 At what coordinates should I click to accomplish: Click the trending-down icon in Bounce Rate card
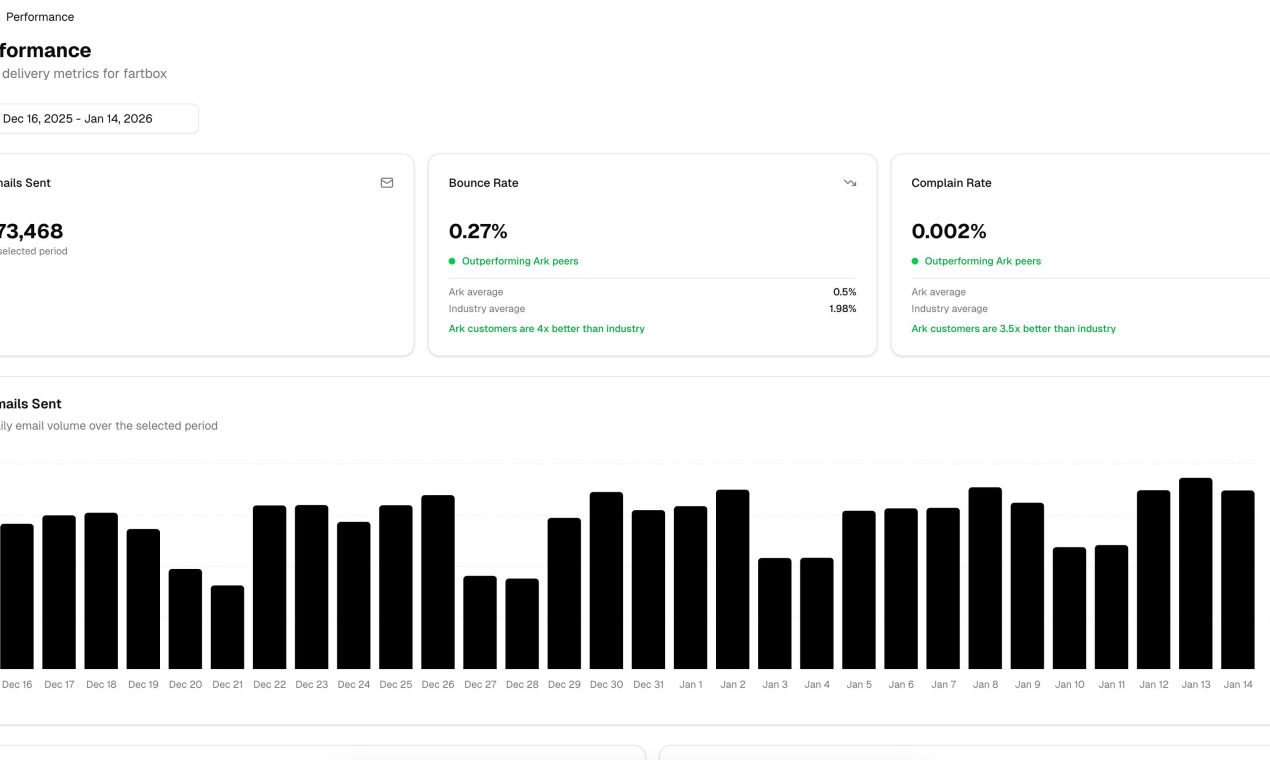850,183
